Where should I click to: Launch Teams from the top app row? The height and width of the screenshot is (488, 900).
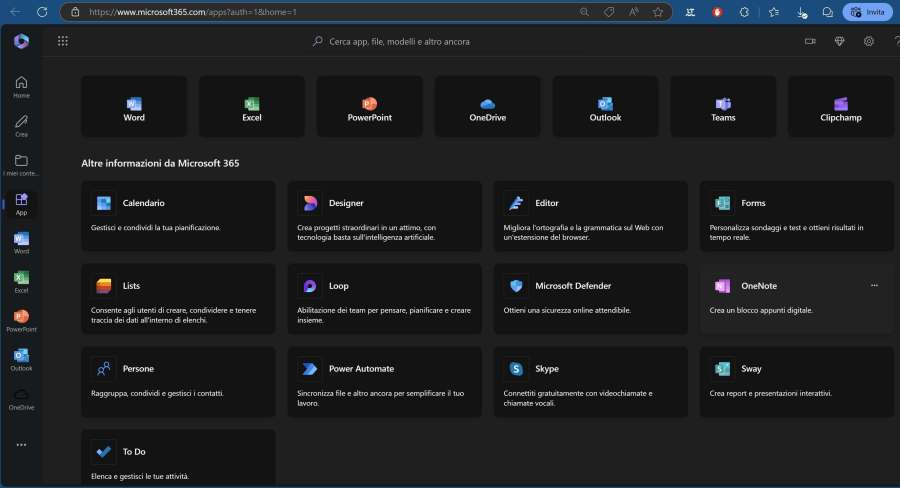coord(723,107)
